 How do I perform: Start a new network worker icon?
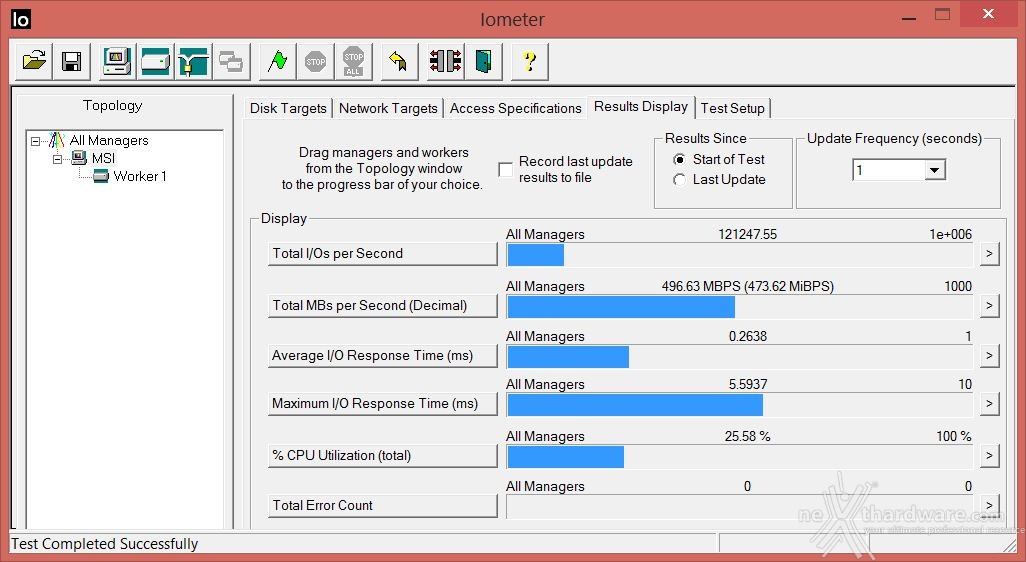point(193,62)
